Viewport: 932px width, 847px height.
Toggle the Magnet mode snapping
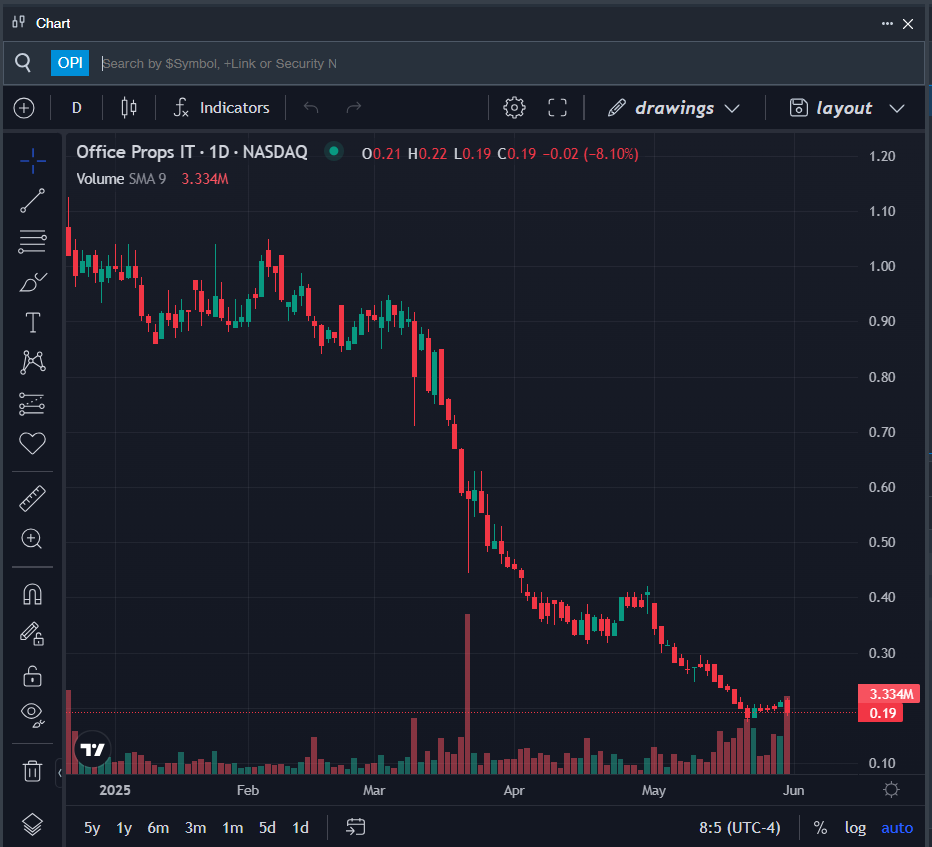(33, 594)
